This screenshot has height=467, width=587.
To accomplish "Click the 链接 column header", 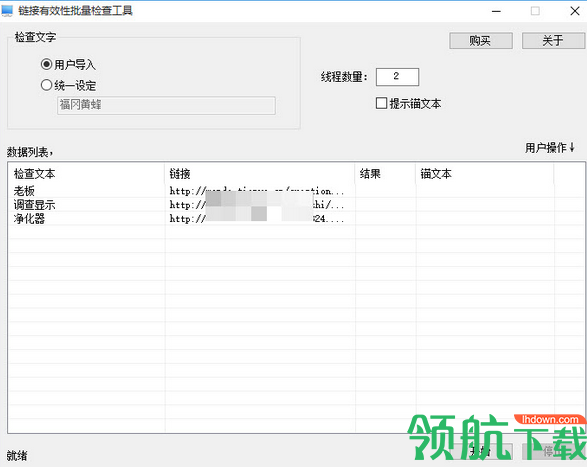I will 260,174.
